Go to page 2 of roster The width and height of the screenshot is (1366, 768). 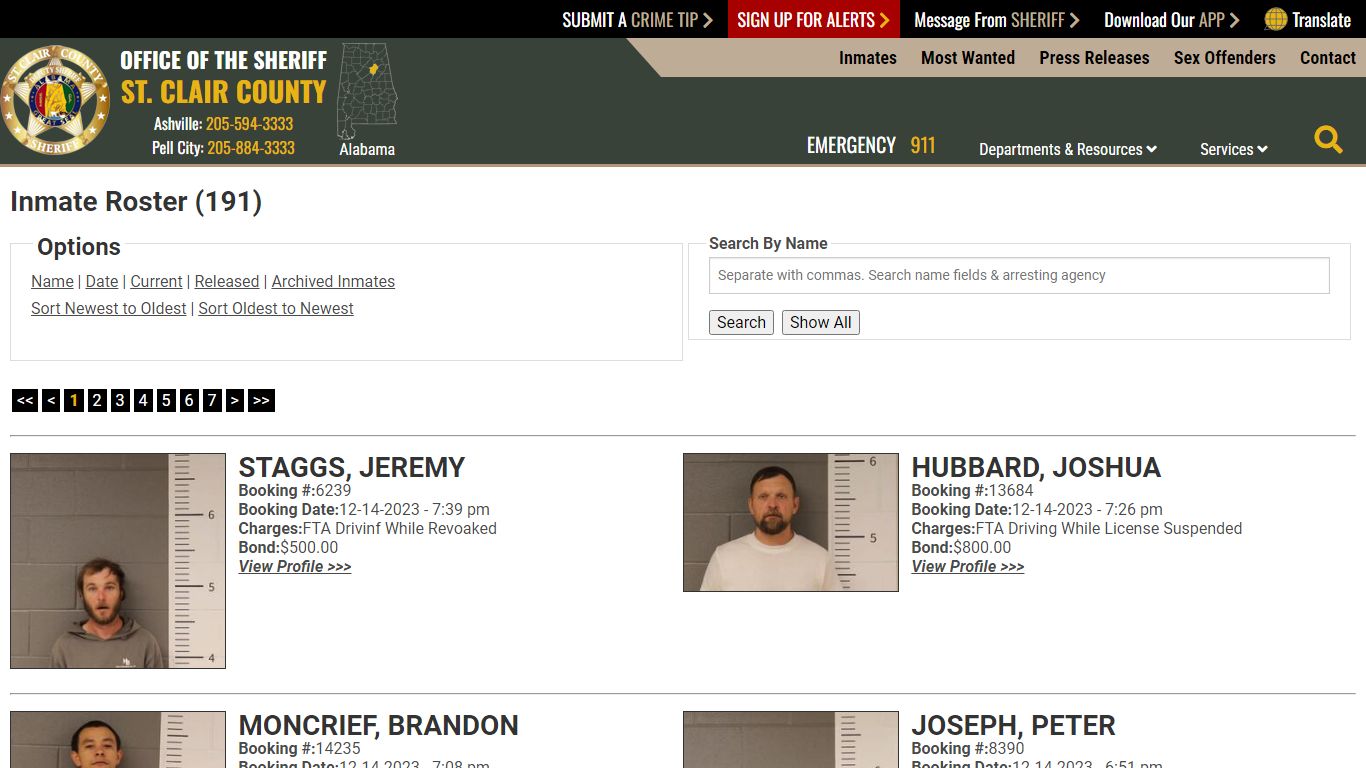click(97, 400)
